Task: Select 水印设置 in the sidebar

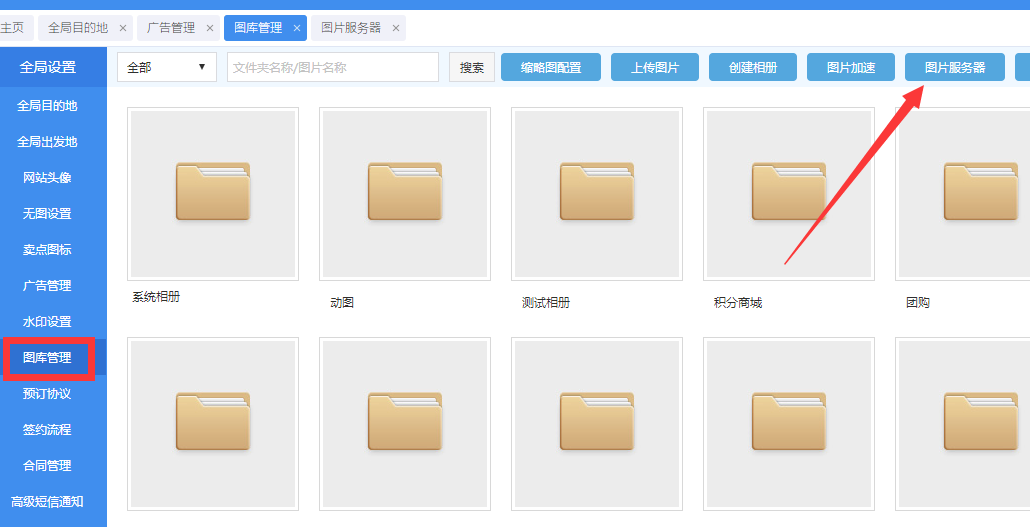Action: [x=47, y=322]
